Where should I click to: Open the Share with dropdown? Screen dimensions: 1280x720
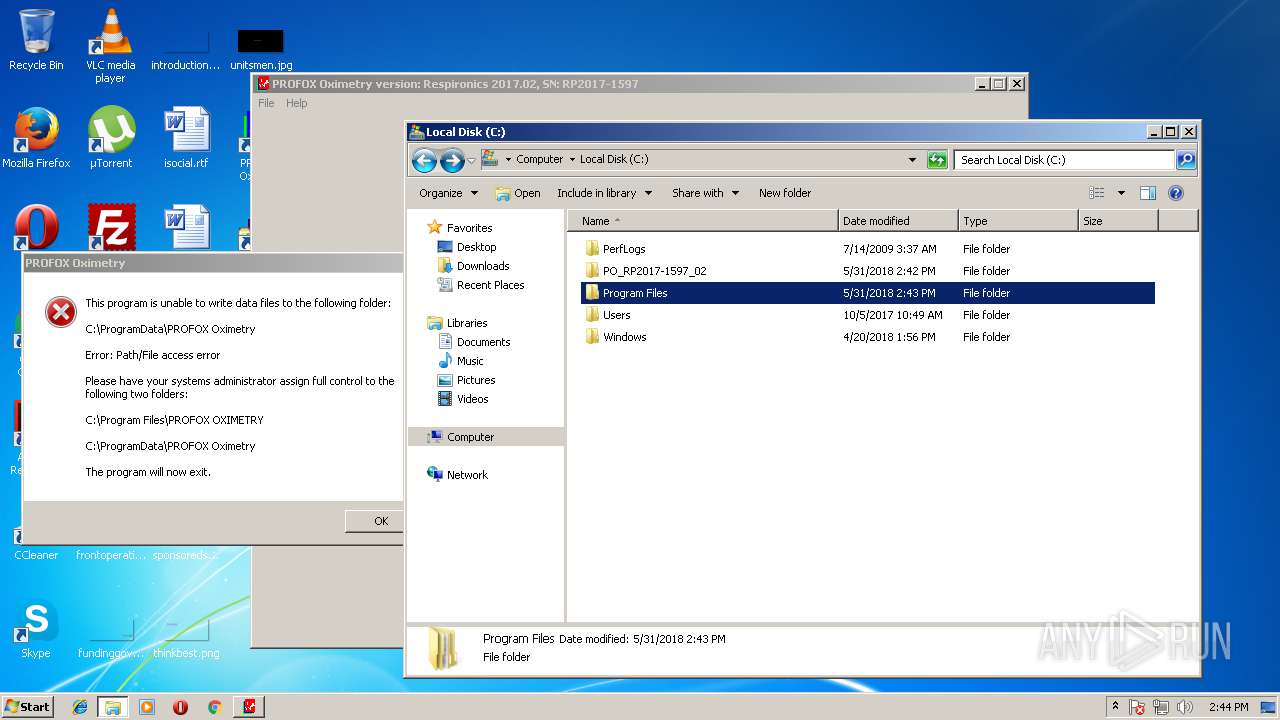pos(705,193)
